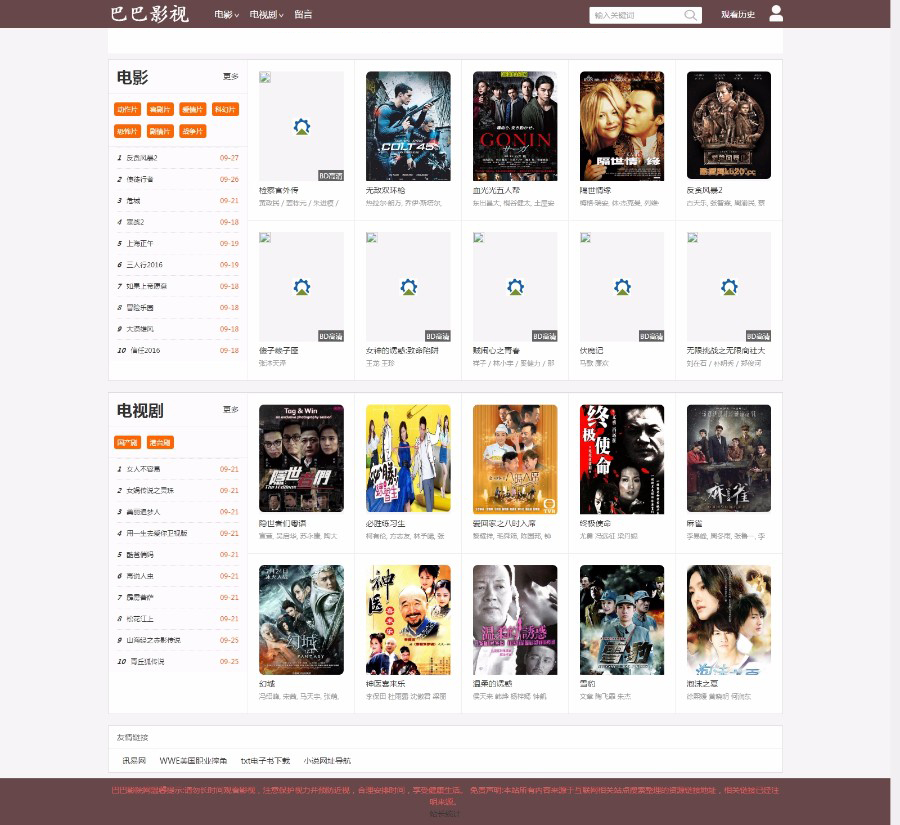900x825 pixels.
Task: Select the 终极使命 TV poster
Action: pos(622,458)
